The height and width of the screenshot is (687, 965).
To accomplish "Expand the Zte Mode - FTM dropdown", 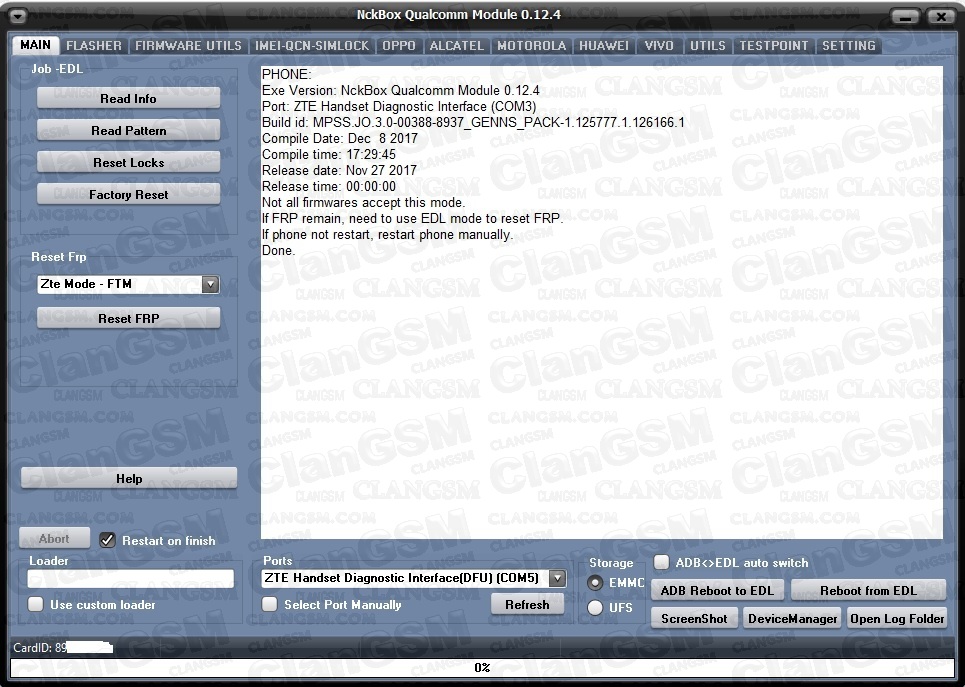I will coord(210,284).
